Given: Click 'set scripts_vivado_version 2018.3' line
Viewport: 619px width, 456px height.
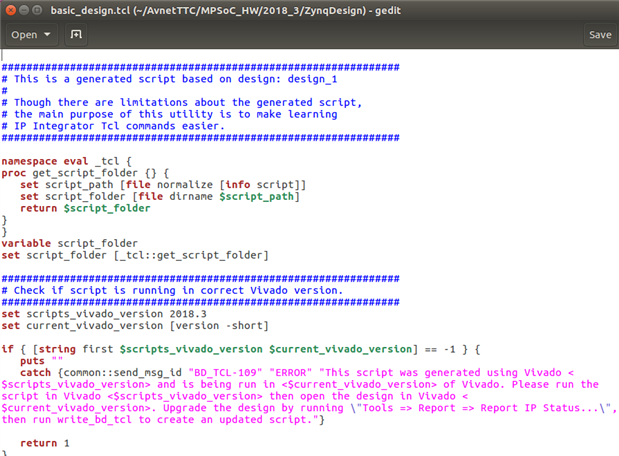Looking at the screenshot, I should tap(104, 314).
